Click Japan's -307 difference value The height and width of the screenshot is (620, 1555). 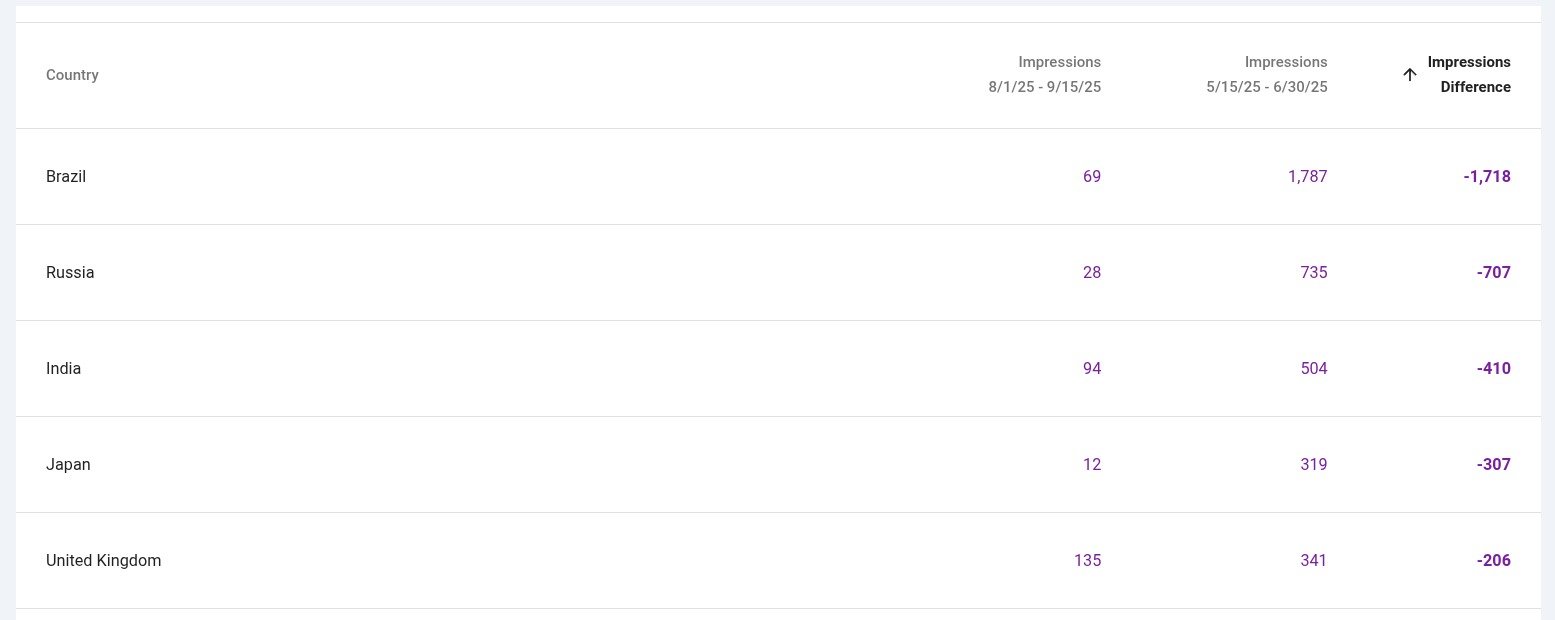tap(1493, 465)
